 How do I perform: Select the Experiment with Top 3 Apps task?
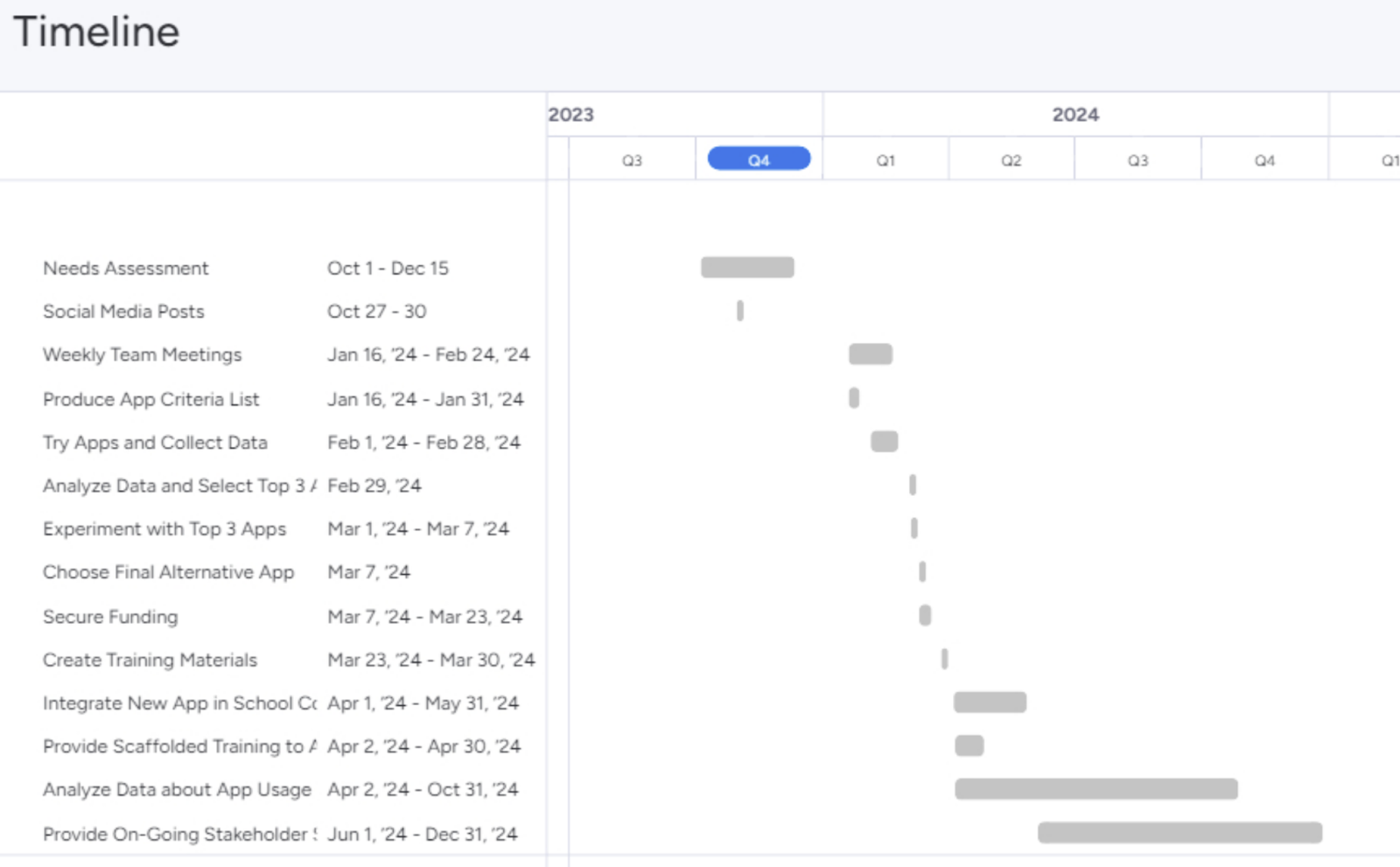pyautogui.click(x=164, y=529)
